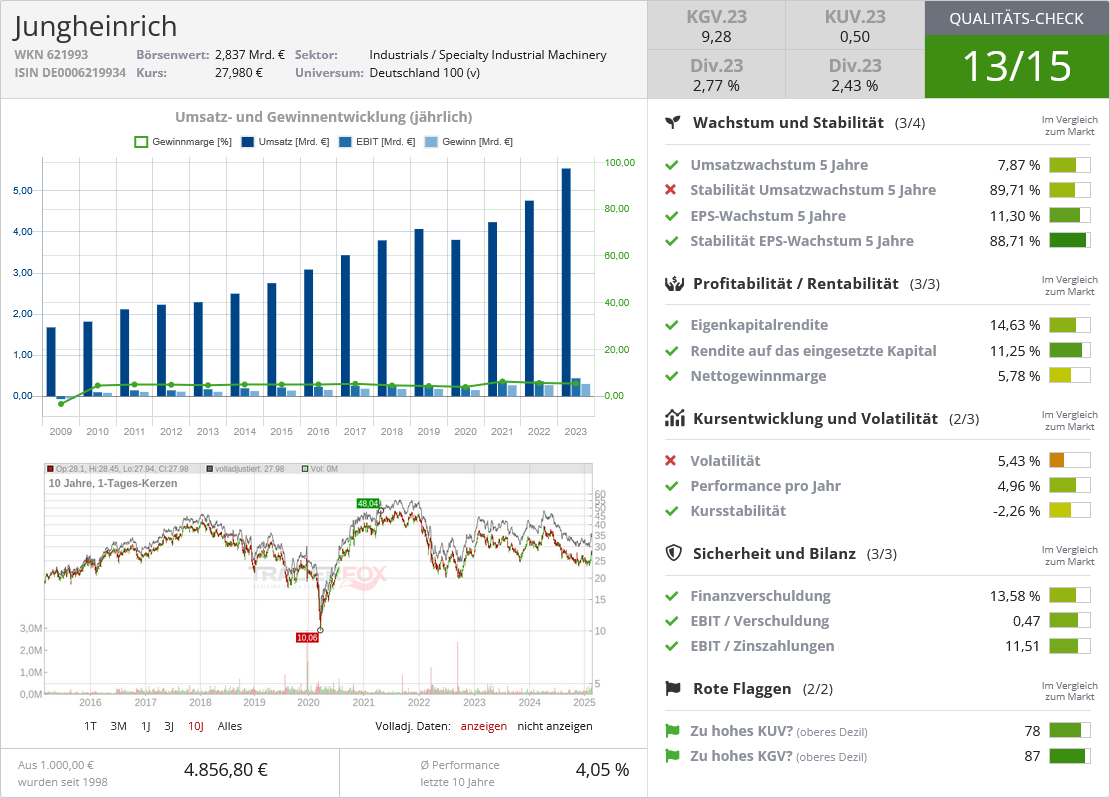This screenshot has width=1110, height=798.
Task: Click the Umsatz- und Gewinnentwicklung (jährlich) chart title
Action: 324,117
